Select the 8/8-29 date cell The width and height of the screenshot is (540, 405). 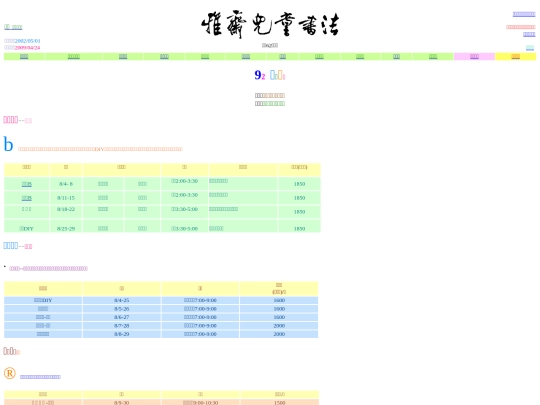tap(122, 334)
